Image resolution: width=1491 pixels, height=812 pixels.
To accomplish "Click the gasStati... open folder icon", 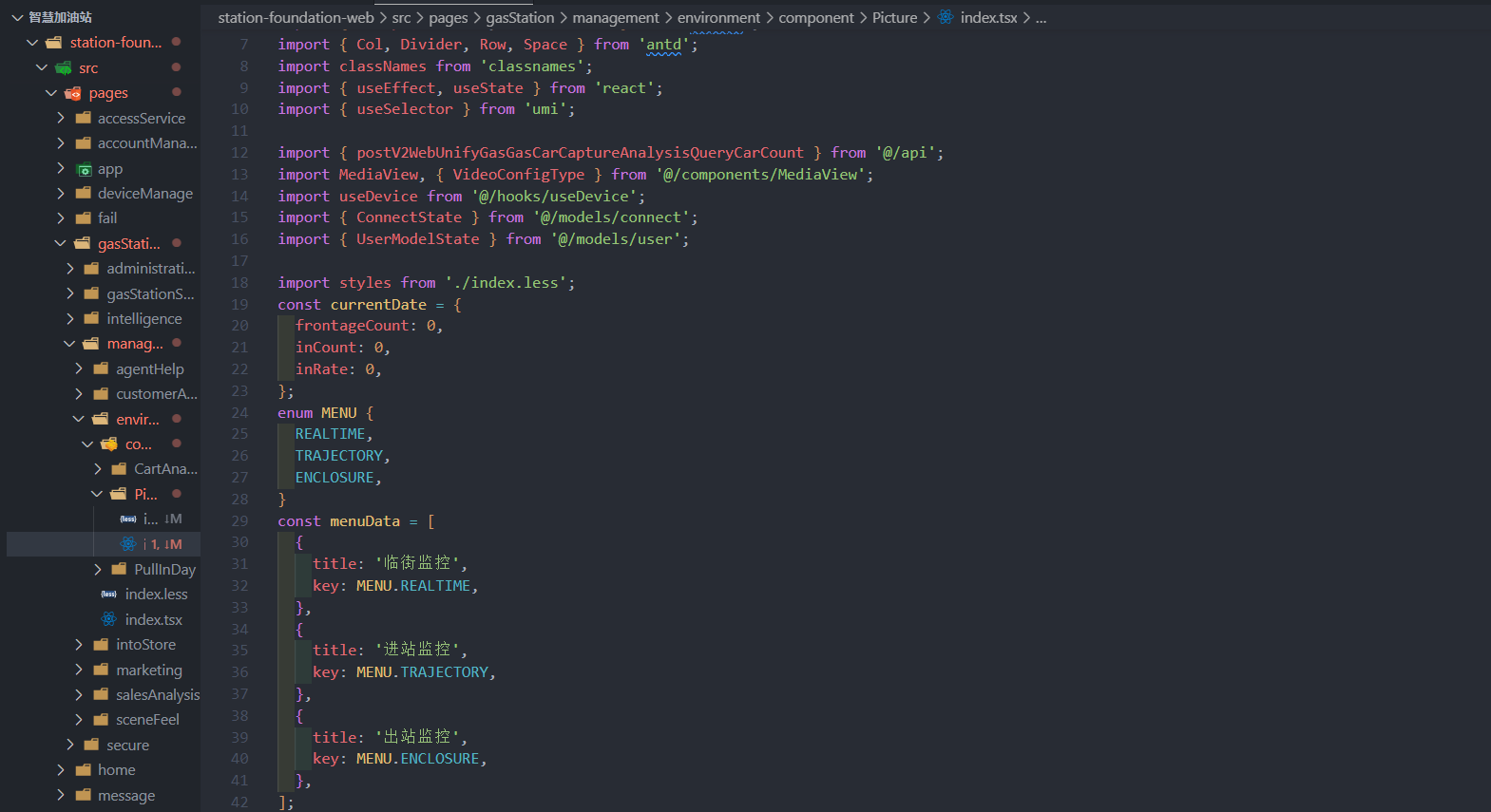I will point(83,243).
